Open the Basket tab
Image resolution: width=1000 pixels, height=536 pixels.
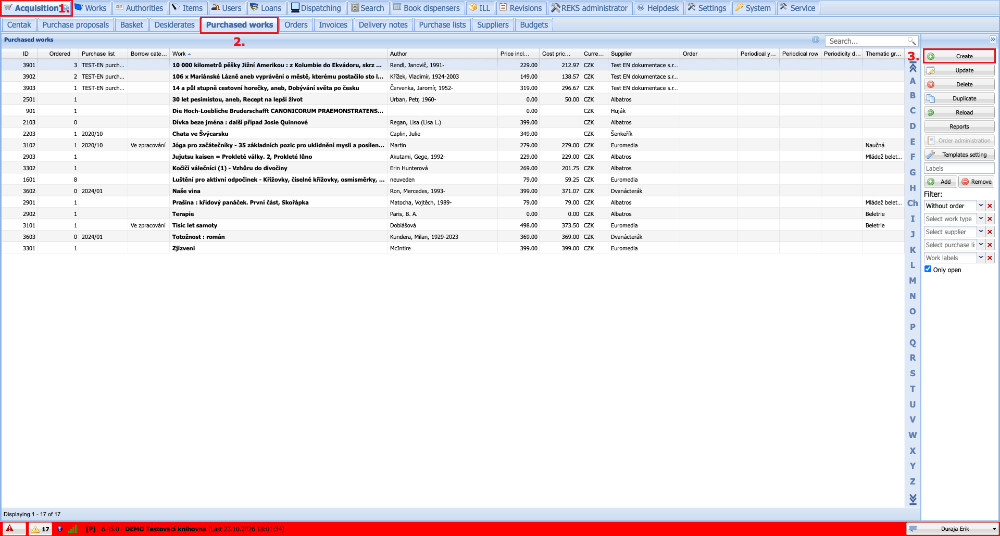coord(132,26)
